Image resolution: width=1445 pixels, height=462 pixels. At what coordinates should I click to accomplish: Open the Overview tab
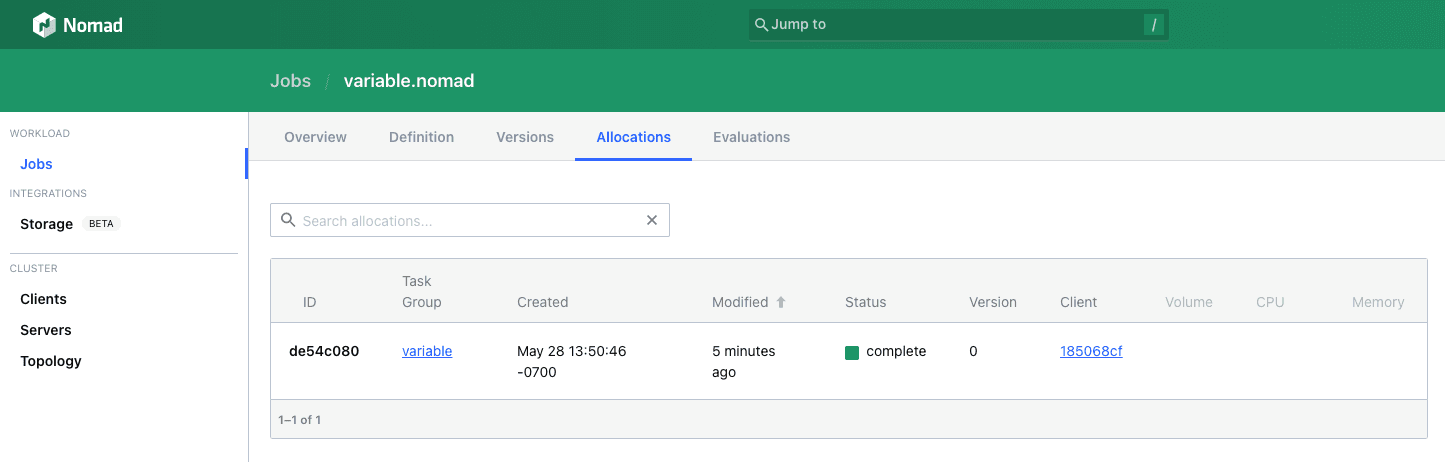click(x=315, y=137)
